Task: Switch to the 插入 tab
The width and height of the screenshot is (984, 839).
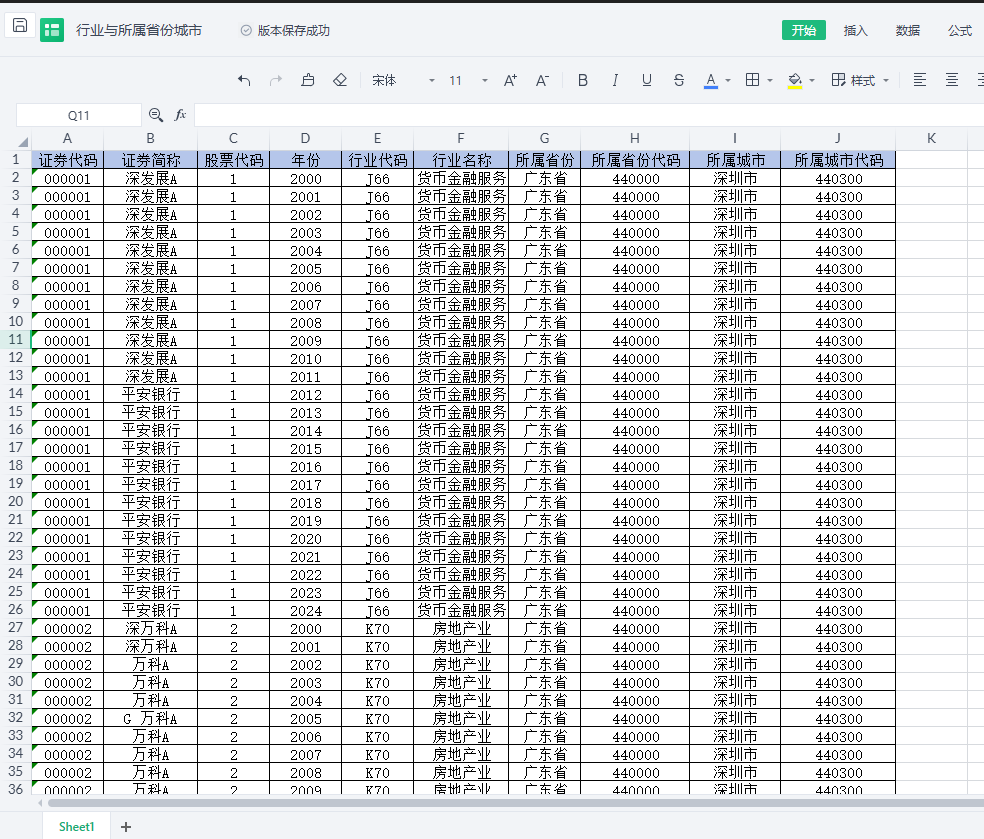Action: pyautogui.click(x=856, y=30)
